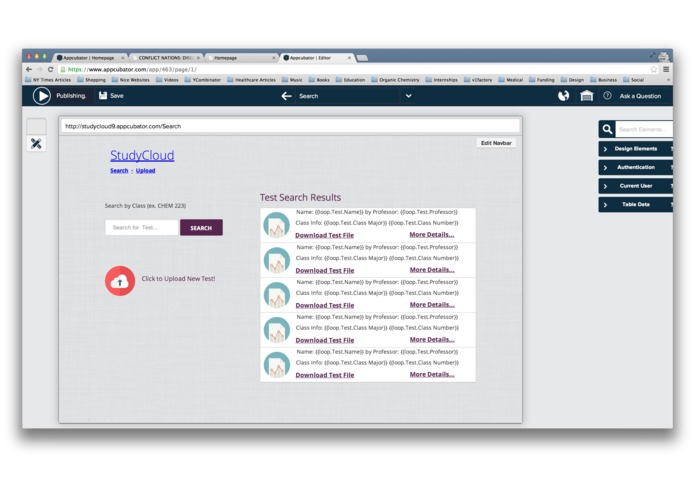Click the blank square above tools icon
Image resolution: width=695 pixels, height=494 pixels.
point(36,126)
